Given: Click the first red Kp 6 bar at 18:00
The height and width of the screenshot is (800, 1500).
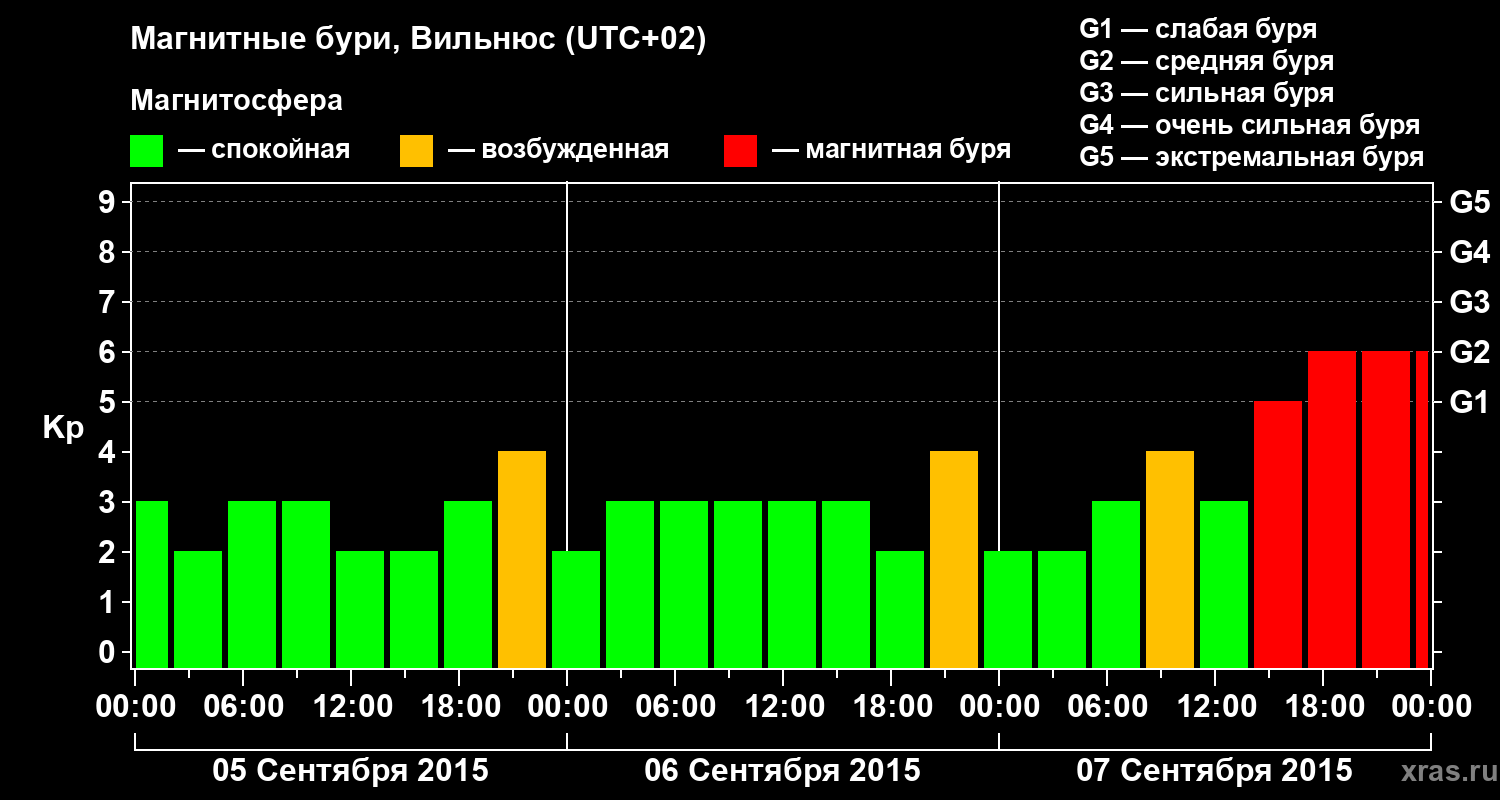Looking at the screenshot, I should pyautogui.click(x=1332, y=510).
